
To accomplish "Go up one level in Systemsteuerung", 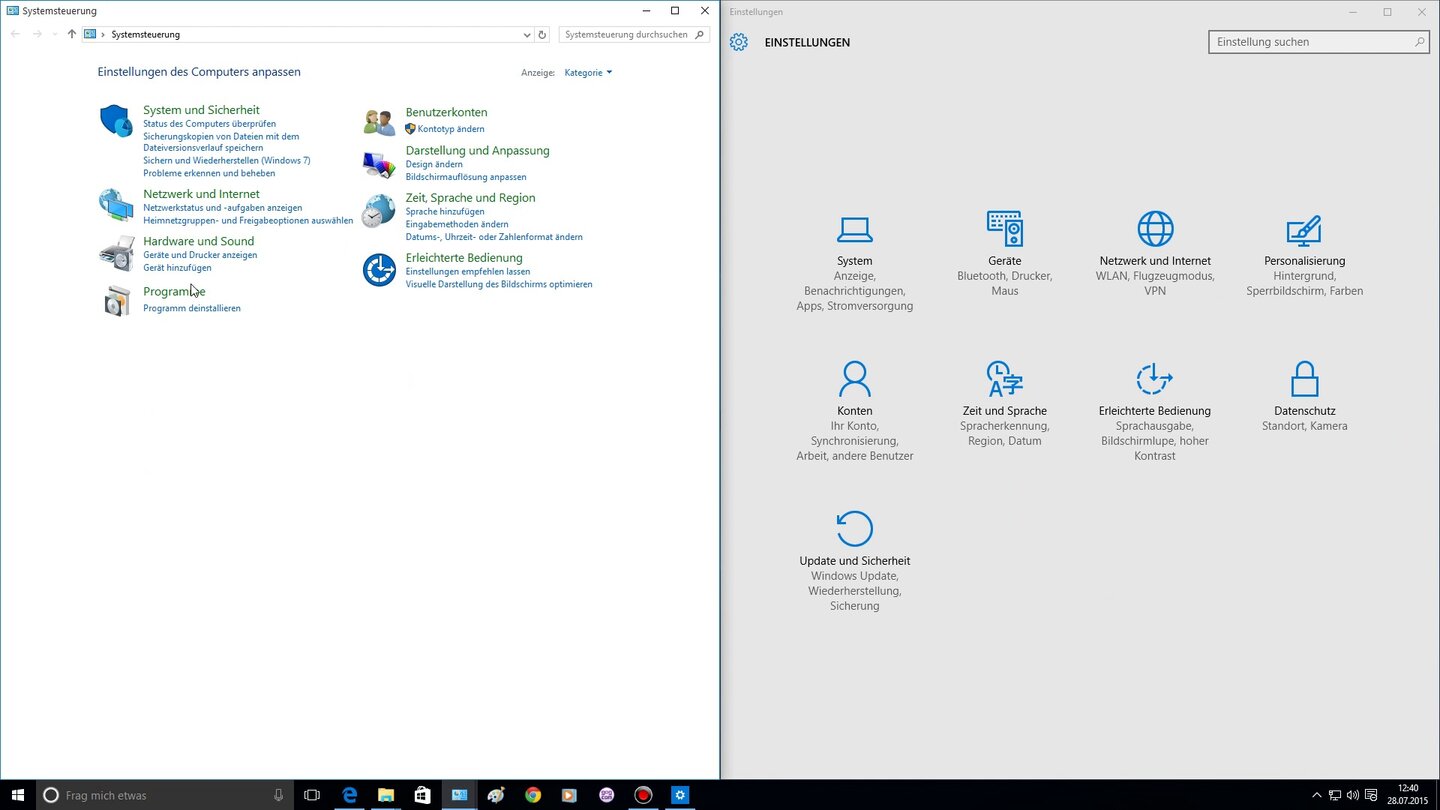I will (x=71, y=34).
